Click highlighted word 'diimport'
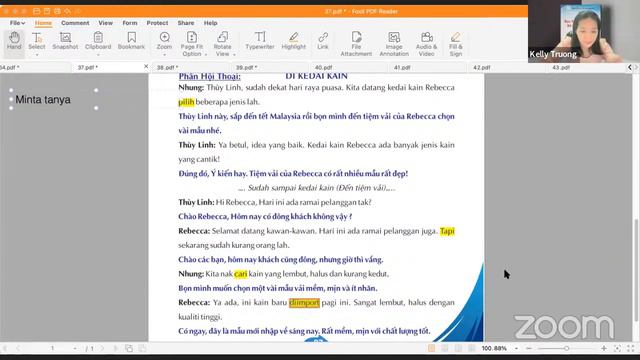The height and width of the screenshot is (360, 640). pos(304,302)
